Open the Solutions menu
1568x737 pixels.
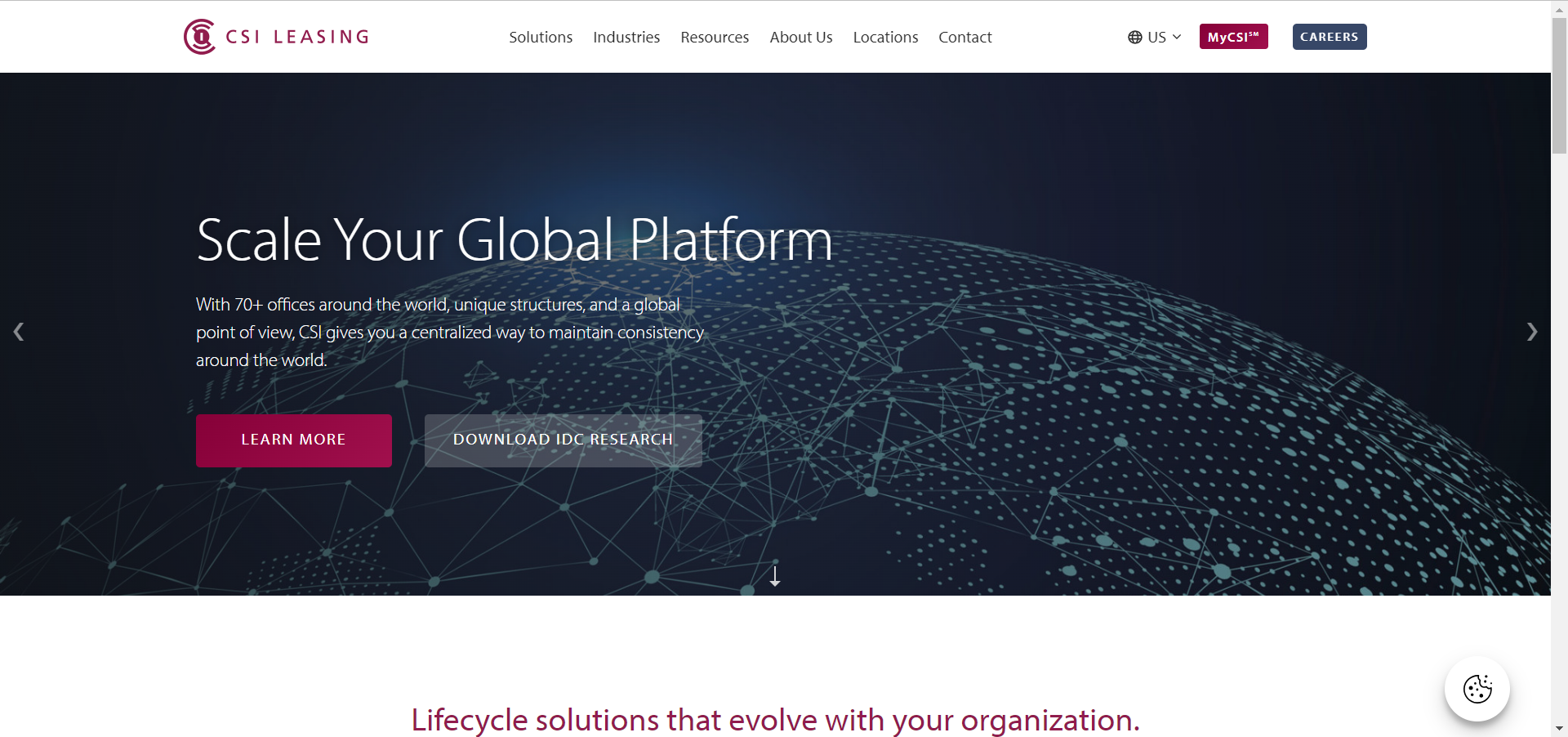point(541,38)
